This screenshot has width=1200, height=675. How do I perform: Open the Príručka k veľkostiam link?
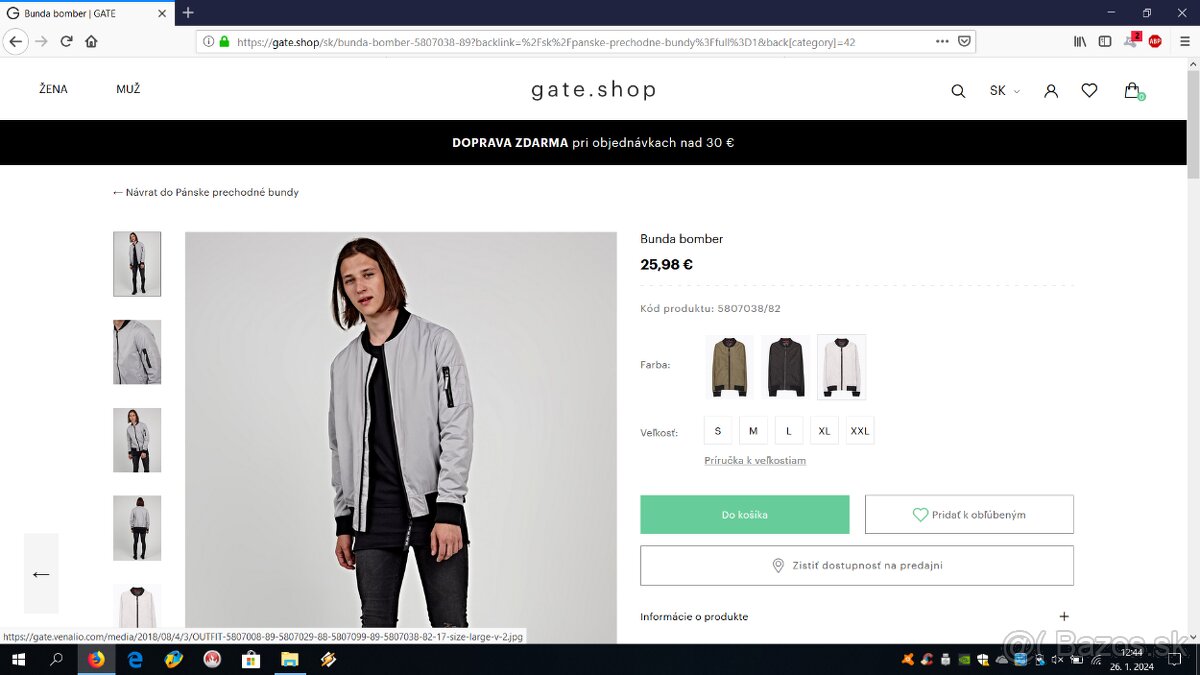pyautogui.click(x=755, y=461)
